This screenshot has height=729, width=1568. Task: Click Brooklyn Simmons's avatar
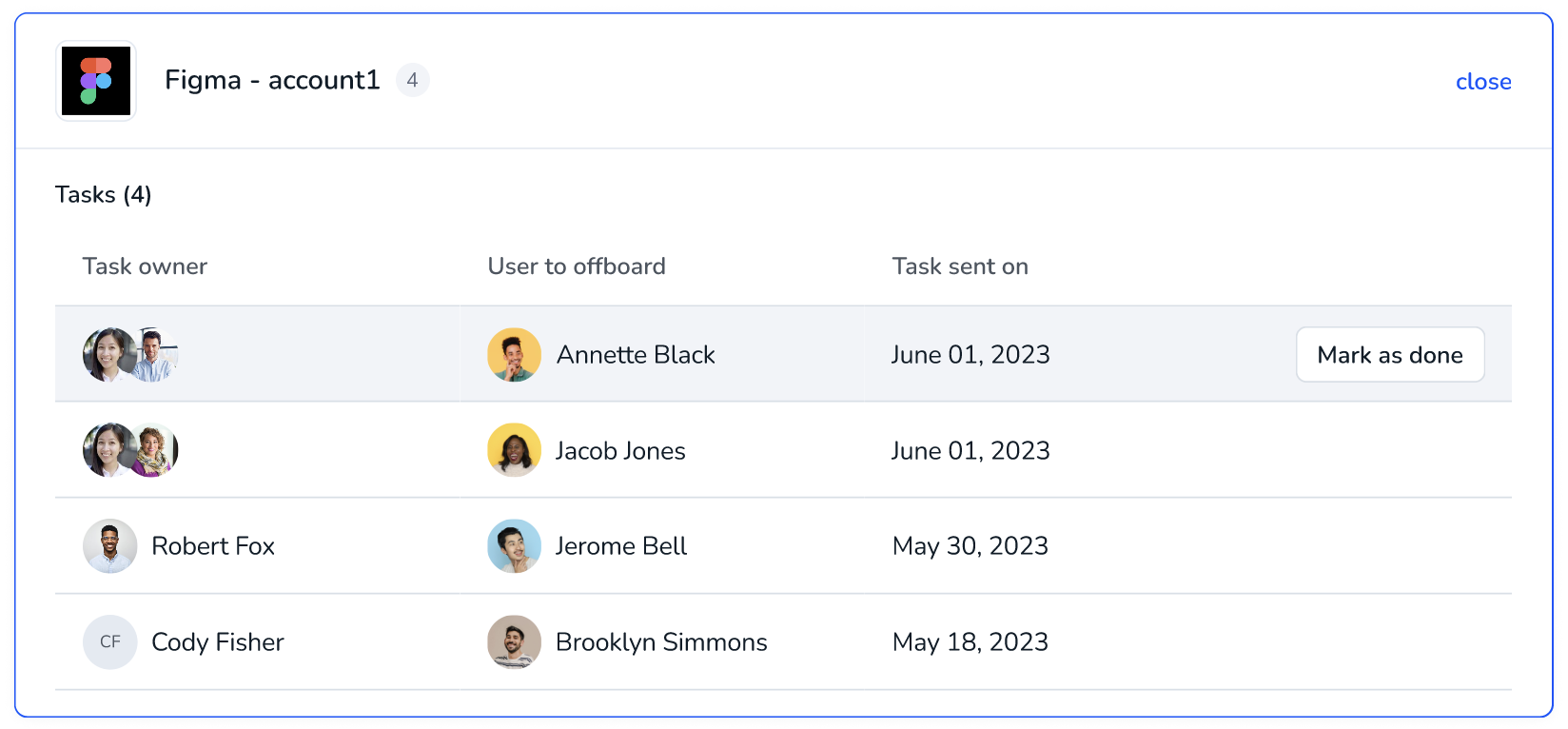(514, 642)
